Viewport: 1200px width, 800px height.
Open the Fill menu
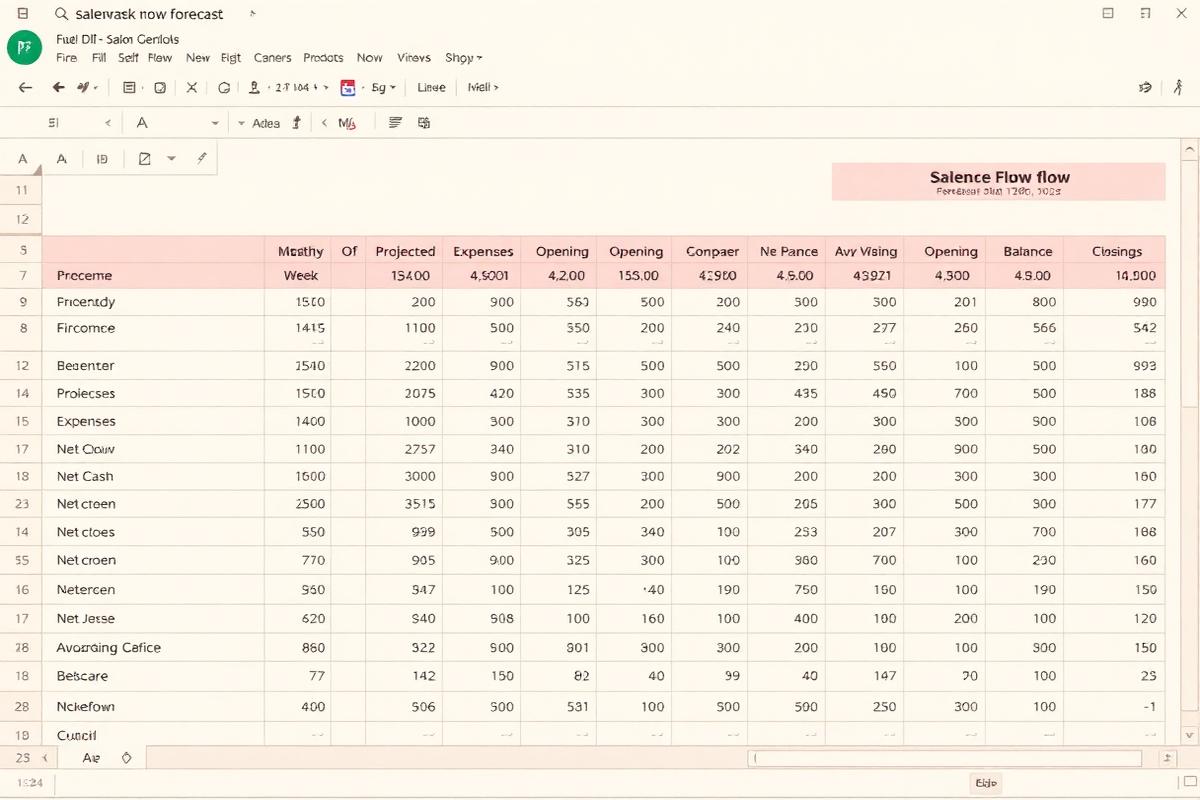click(99, 58)
